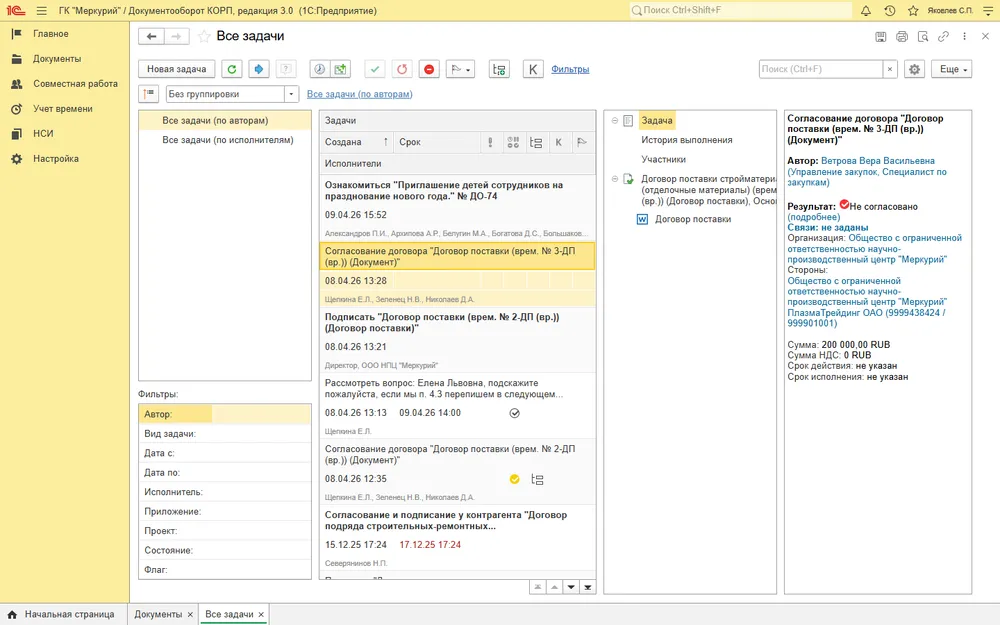
Task: Toggle the sort order button beside grouping
Action: [x=149, y=94]
